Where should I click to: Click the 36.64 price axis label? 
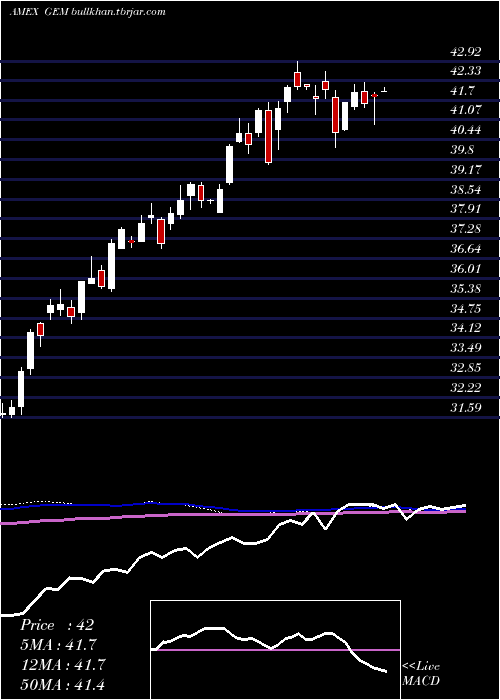466,249
